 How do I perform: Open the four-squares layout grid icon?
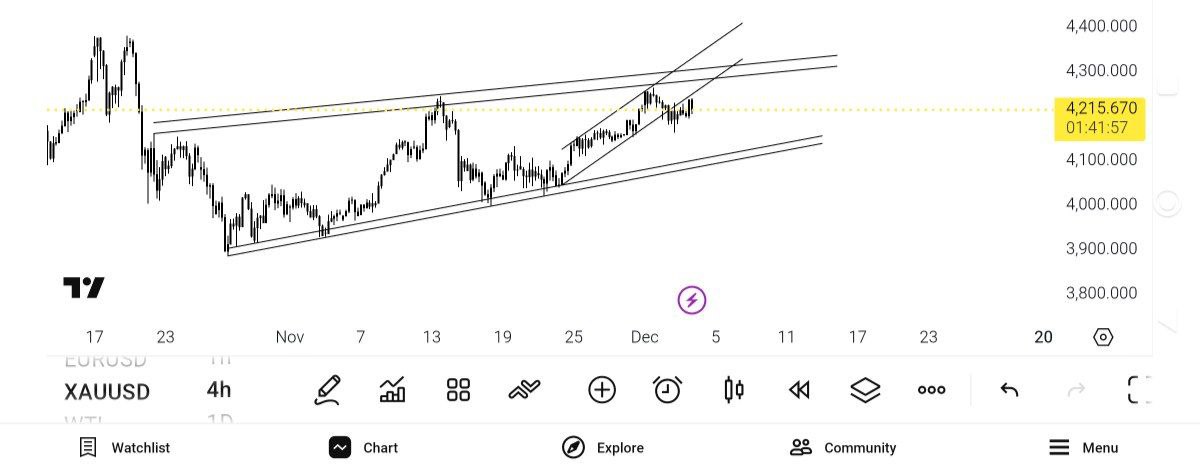(458, 390)
